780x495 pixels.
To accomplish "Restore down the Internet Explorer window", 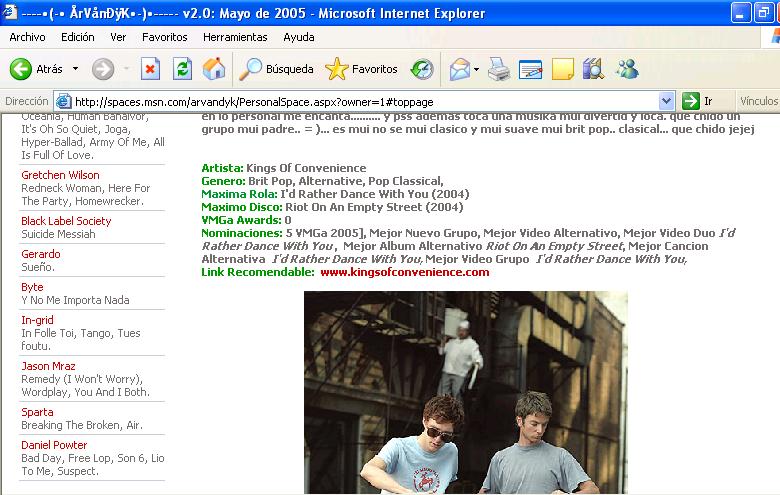I will pyautogui.click(x=764, y=13).
